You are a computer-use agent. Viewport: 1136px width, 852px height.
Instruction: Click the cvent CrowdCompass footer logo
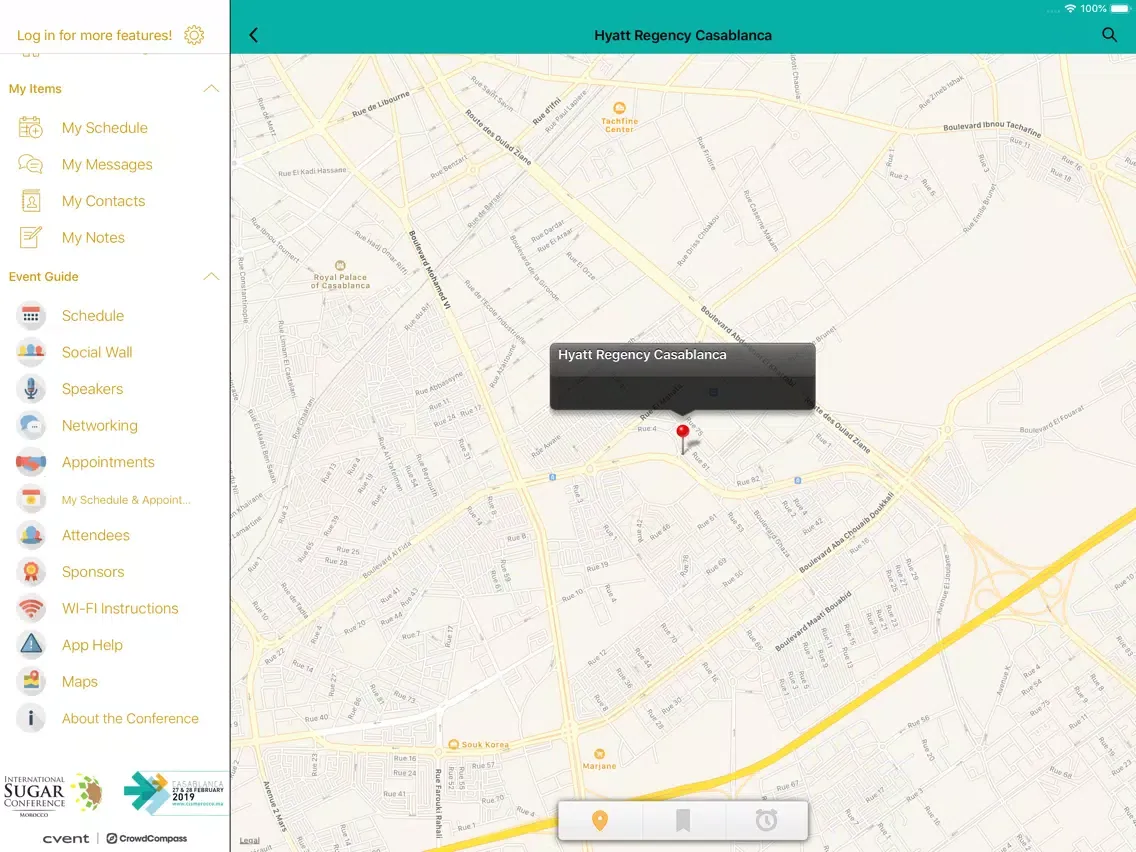[x=114, y=838]
